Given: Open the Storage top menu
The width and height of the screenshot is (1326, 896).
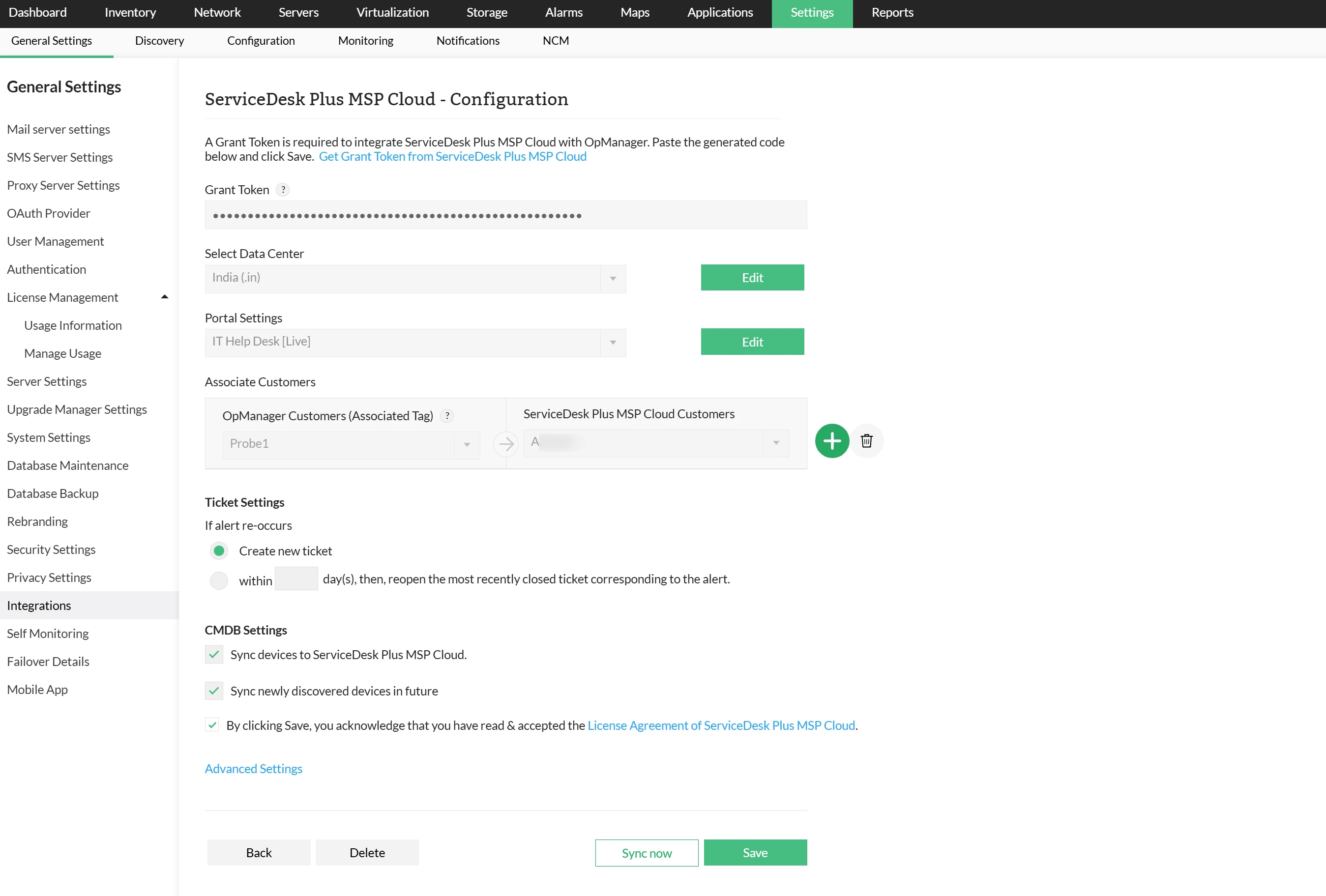Looking at the screenshot, I should [487, 13].
